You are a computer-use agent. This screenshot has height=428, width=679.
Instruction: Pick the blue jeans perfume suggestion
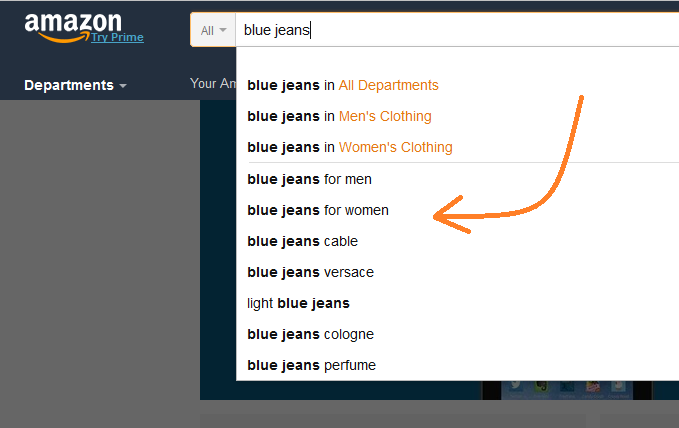tap(312, 365)
